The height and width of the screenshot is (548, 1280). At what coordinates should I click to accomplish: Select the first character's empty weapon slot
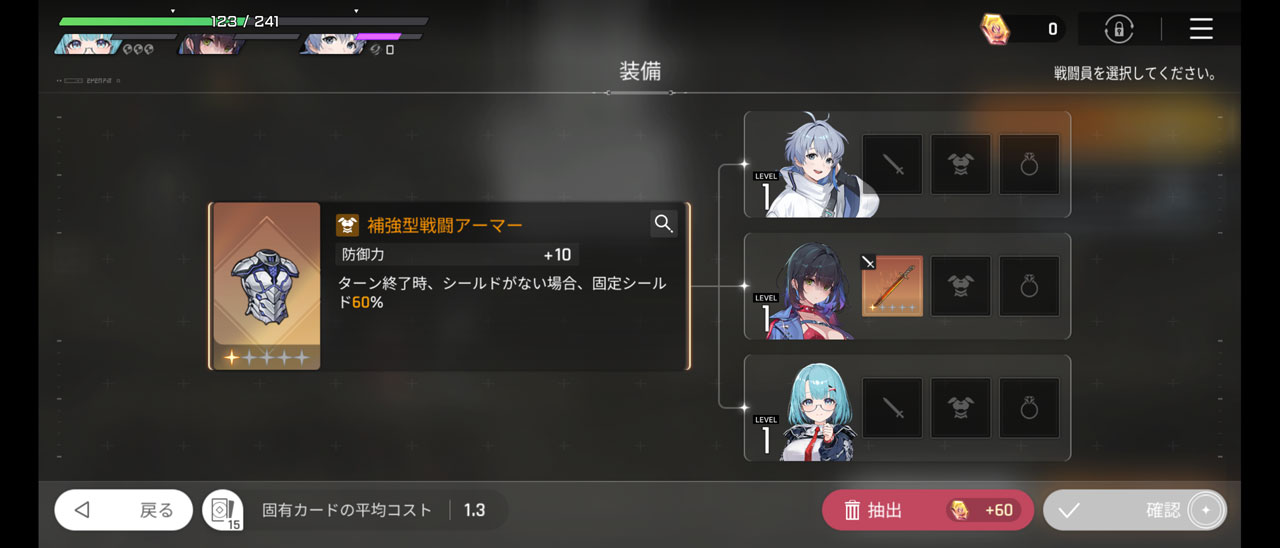pyautogui.click(x=892, y=165)
